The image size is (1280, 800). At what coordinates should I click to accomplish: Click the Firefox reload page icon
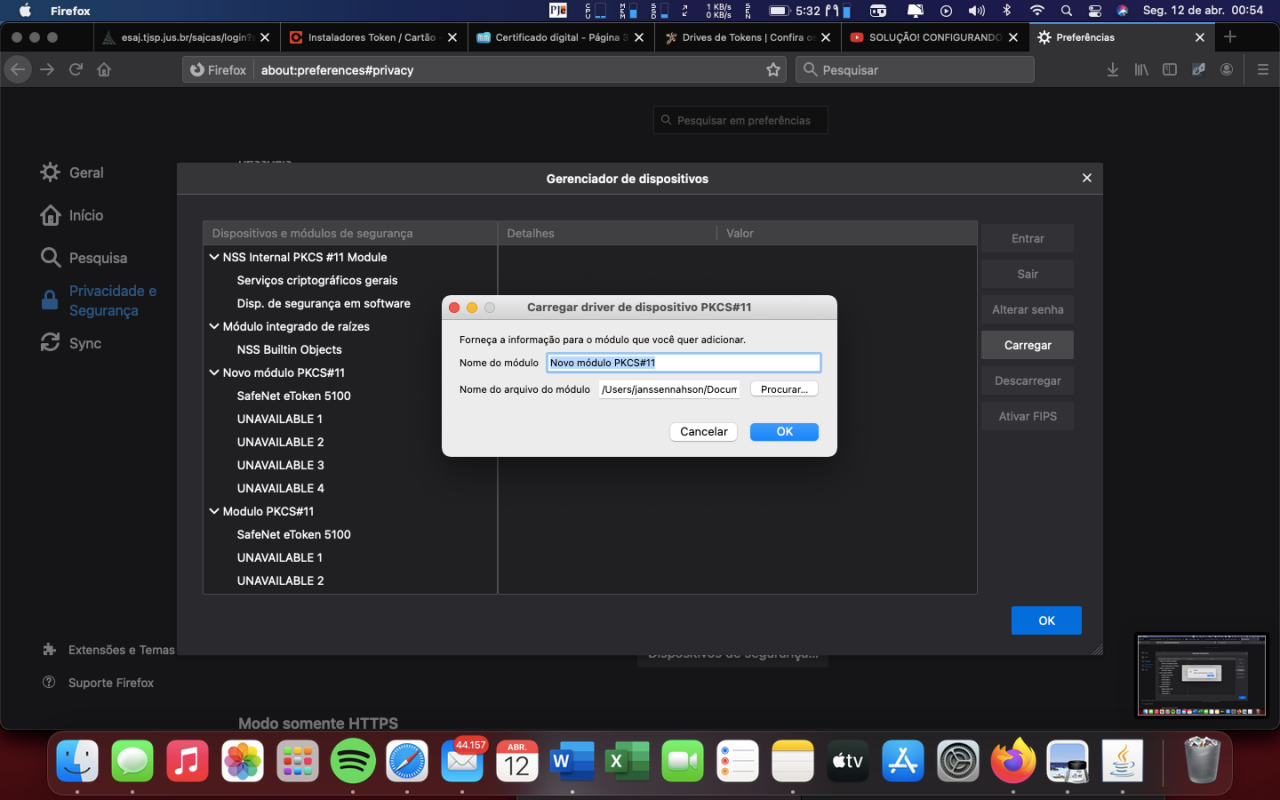[75, 70]
